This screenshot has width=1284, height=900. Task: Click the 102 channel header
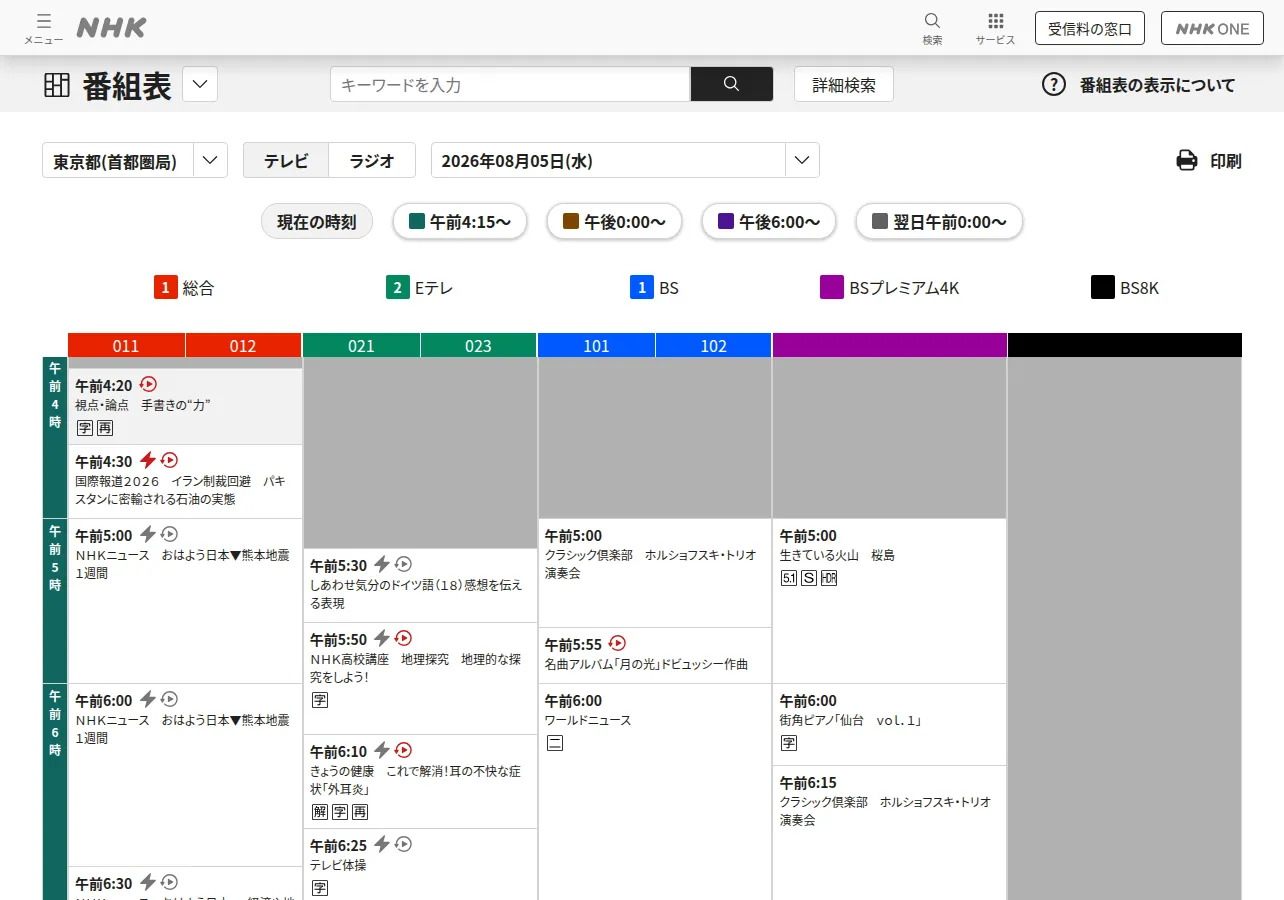(x=713, y=346)
